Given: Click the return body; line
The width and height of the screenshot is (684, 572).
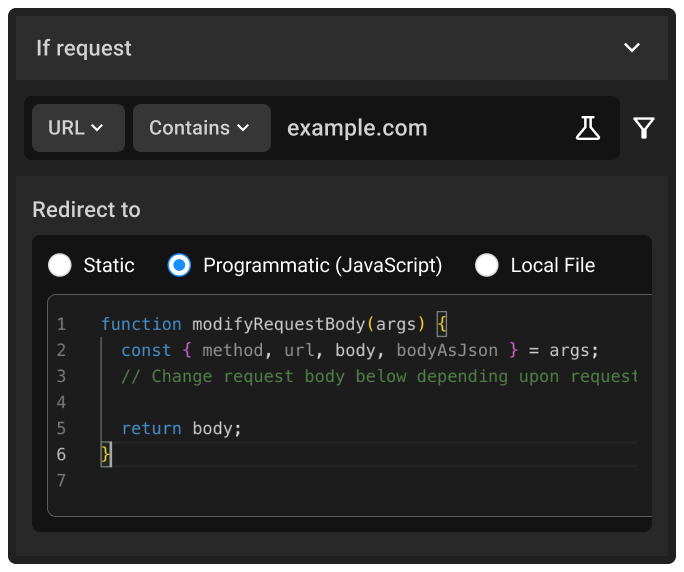Looking at the screenshot, I should point(181,428).
